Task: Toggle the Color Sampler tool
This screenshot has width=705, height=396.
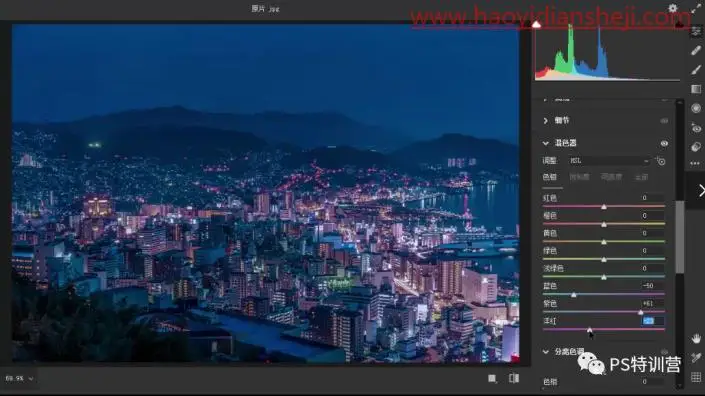Action: click(x=696, y=358)
